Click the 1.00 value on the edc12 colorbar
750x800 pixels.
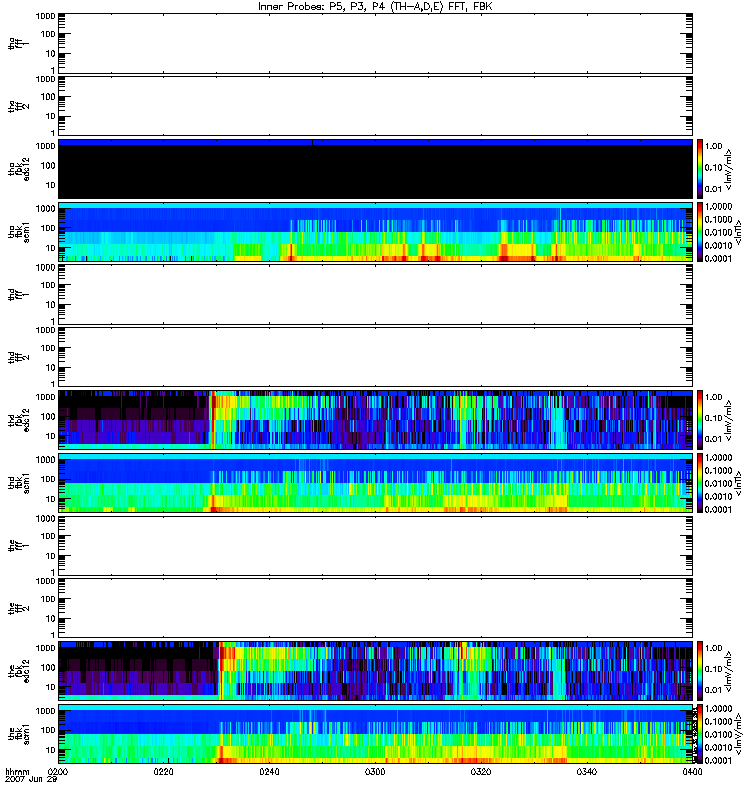714,648
